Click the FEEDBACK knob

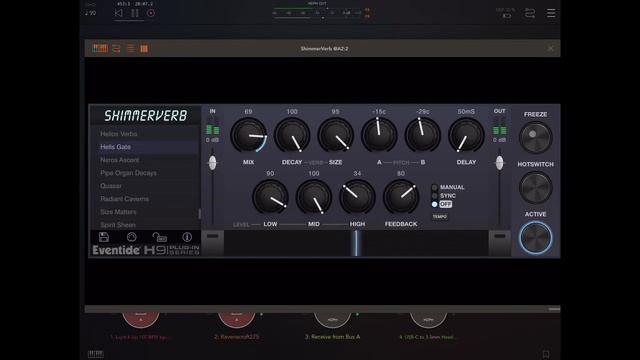[401, 197]
